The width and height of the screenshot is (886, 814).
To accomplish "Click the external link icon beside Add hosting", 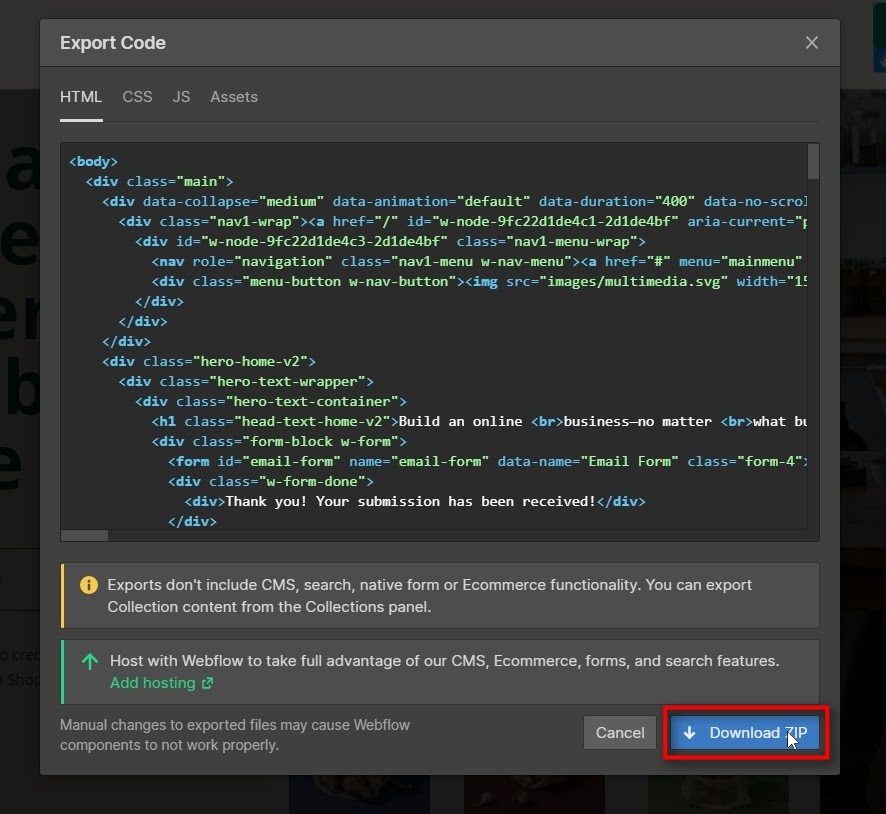I will pos(207,683).
